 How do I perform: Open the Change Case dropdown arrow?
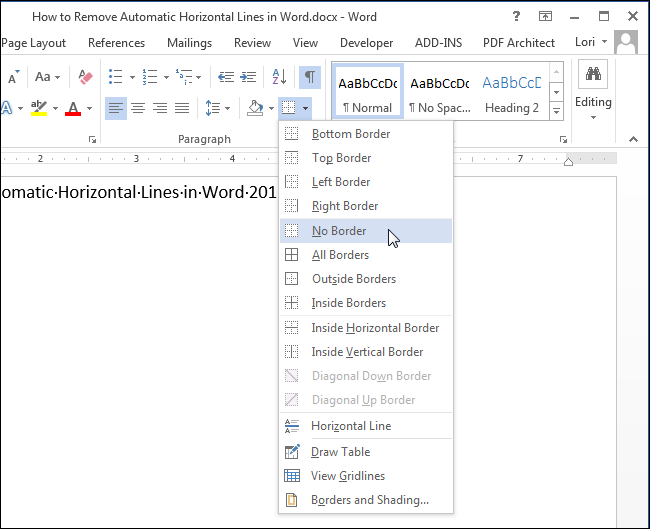(x=58, y=77)
